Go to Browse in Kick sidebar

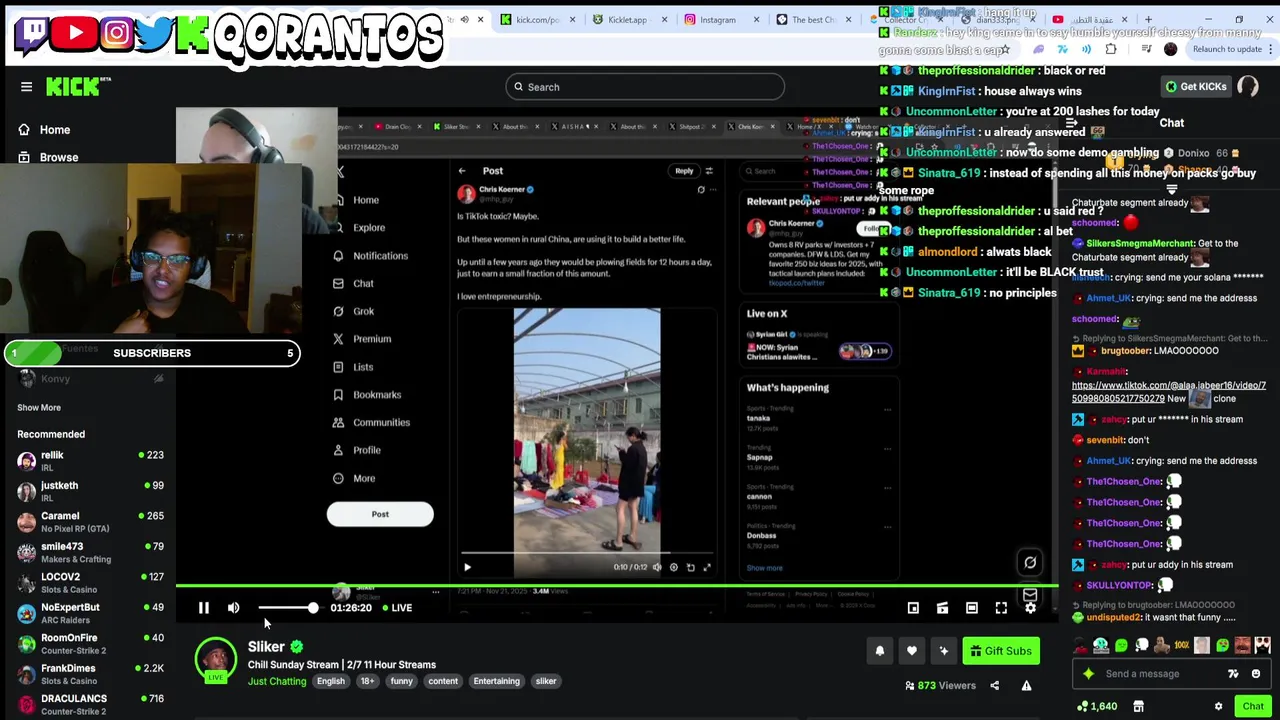pyautogui.click(x=48, y=157)
